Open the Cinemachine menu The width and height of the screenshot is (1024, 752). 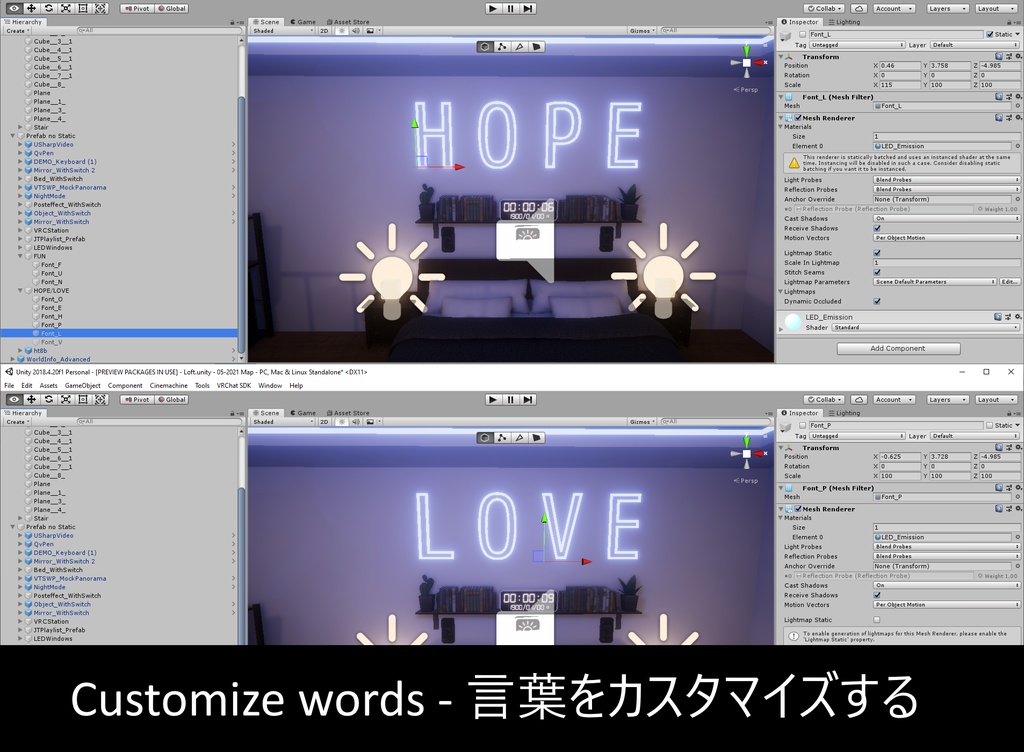(168, 386)
